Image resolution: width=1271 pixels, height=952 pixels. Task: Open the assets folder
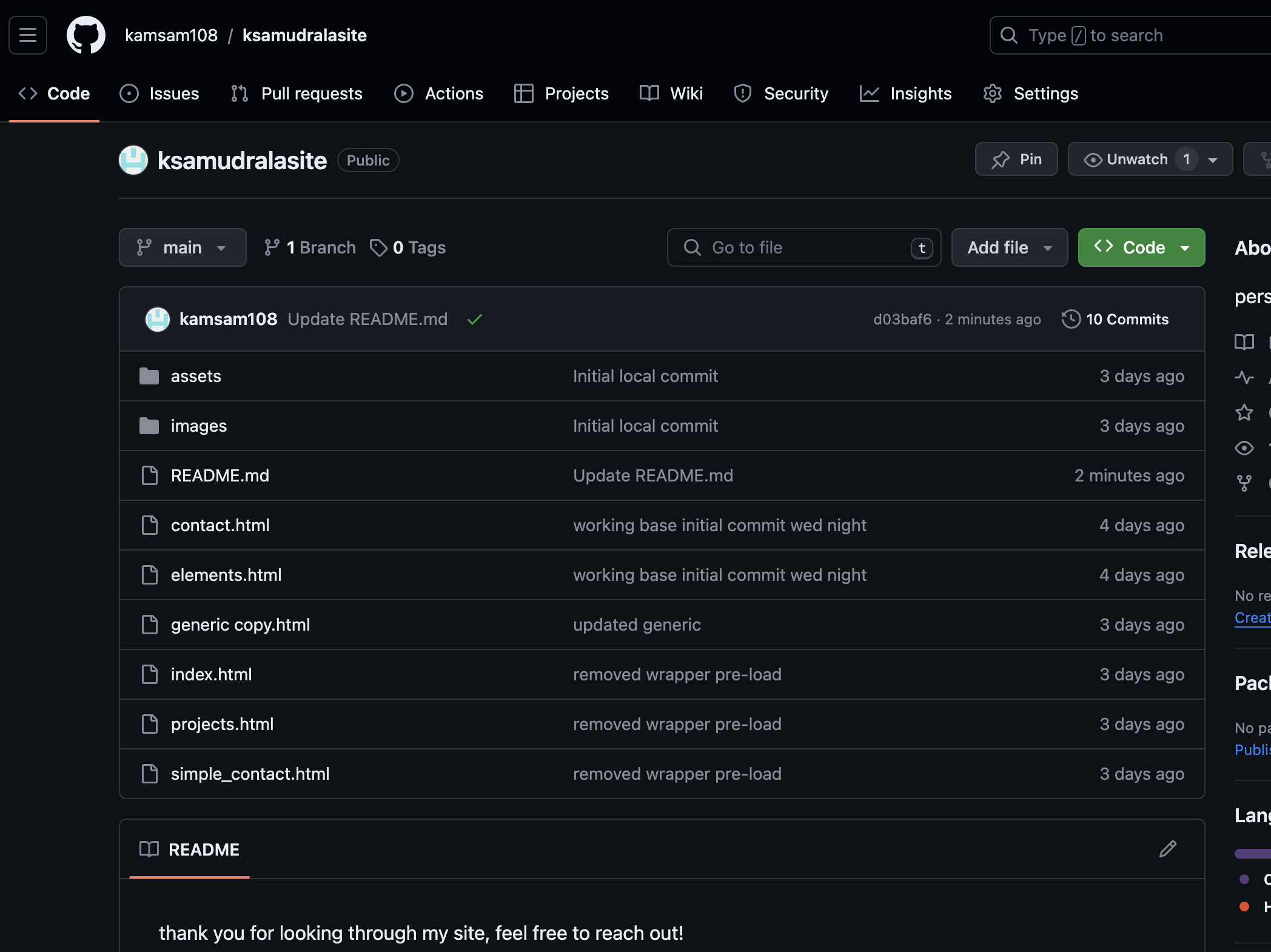point(196,376)
